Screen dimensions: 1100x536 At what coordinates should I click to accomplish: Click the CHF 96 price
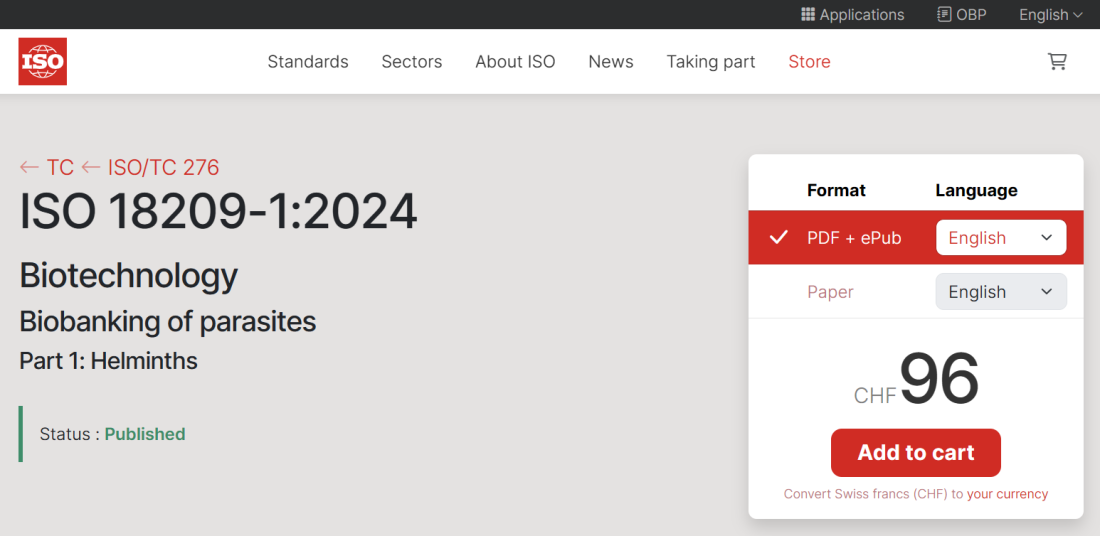point(915,380)
